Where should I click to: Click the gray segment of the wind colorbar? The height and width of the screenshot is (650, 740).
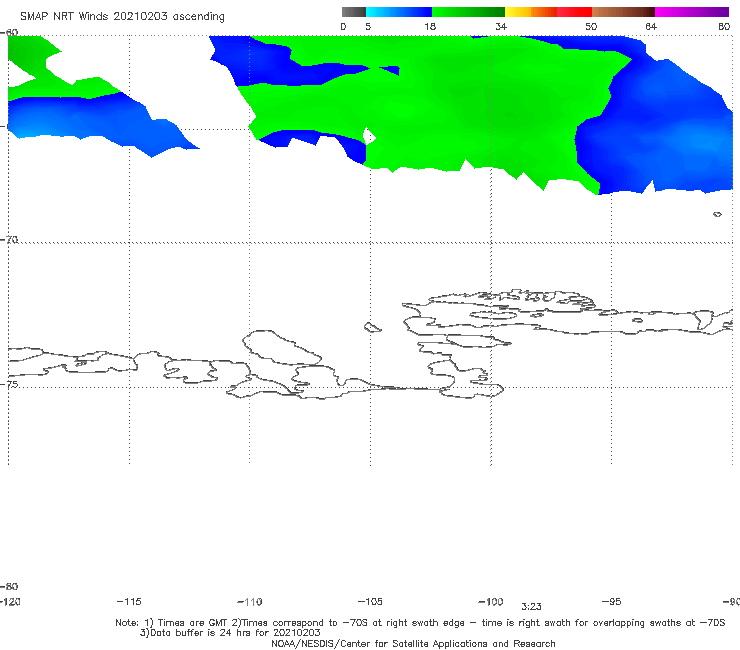(353, 12)
